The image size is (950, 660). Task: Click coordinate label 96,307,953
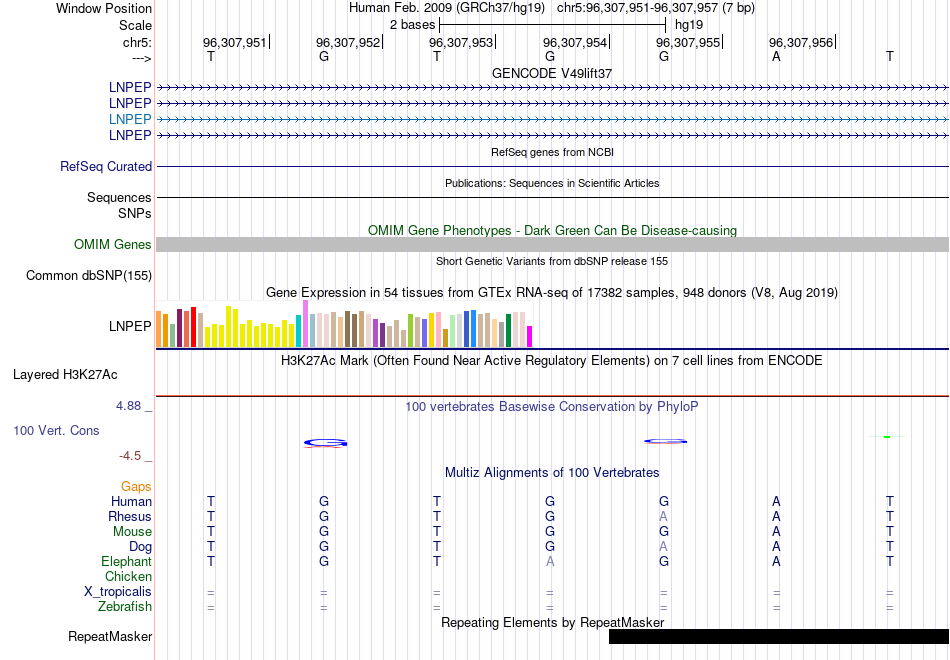[x=460, y=42]
